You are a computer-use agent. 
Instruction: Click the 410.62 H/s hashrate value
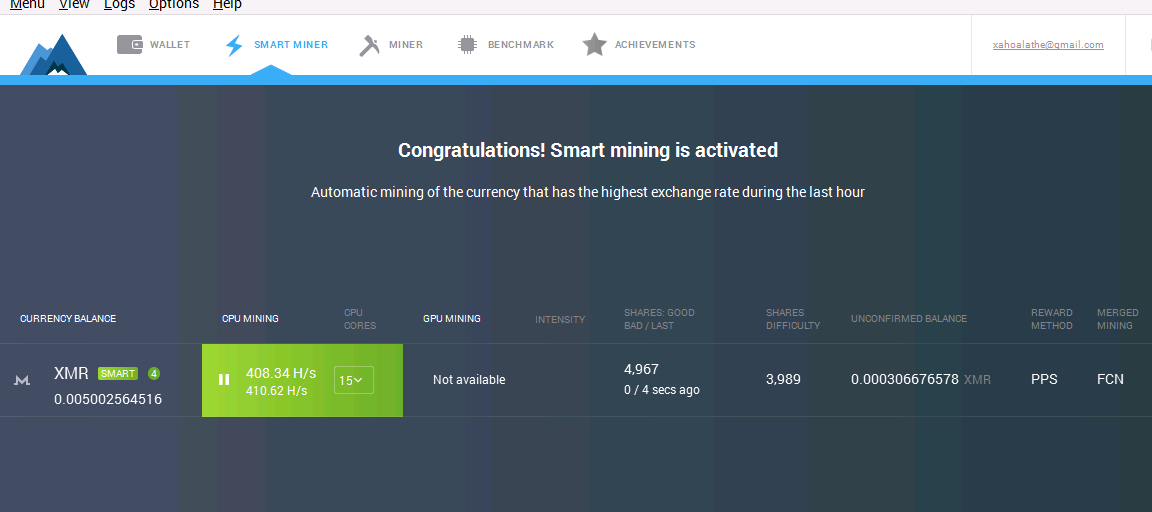(276, 391)
